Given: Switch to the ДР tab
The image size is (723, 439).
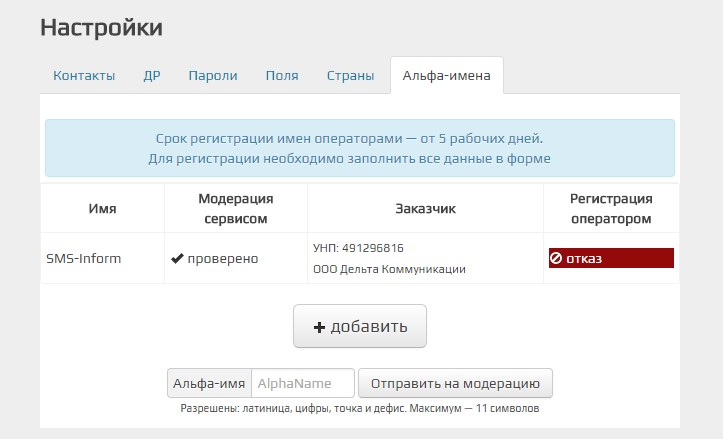Looking at the screenshot, I should point(152,76).
